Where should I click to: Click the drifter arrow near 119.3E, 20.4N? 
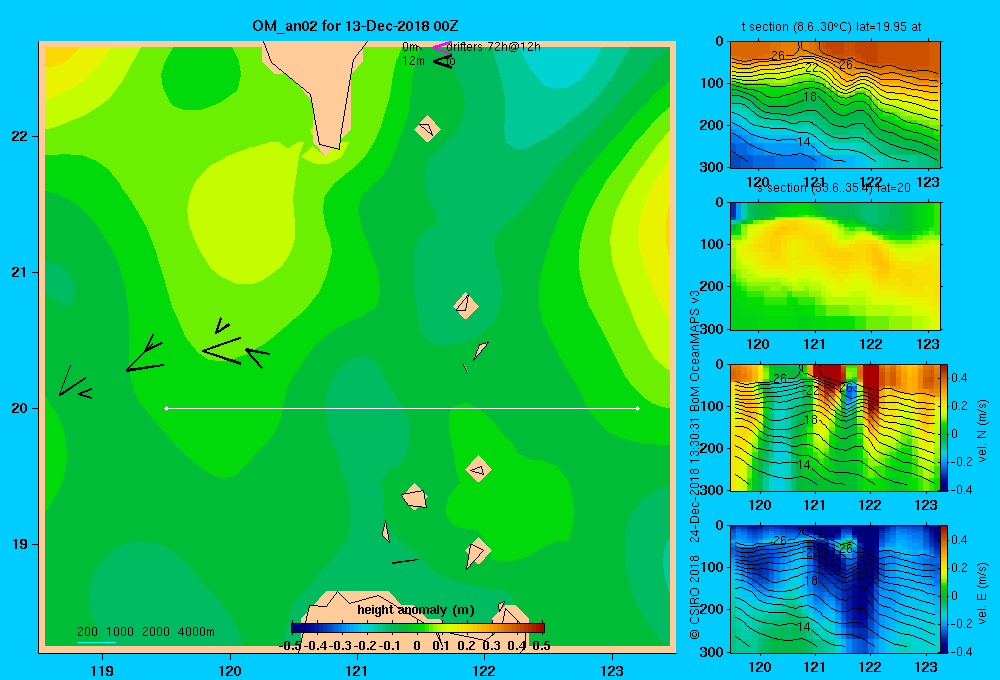145,353
